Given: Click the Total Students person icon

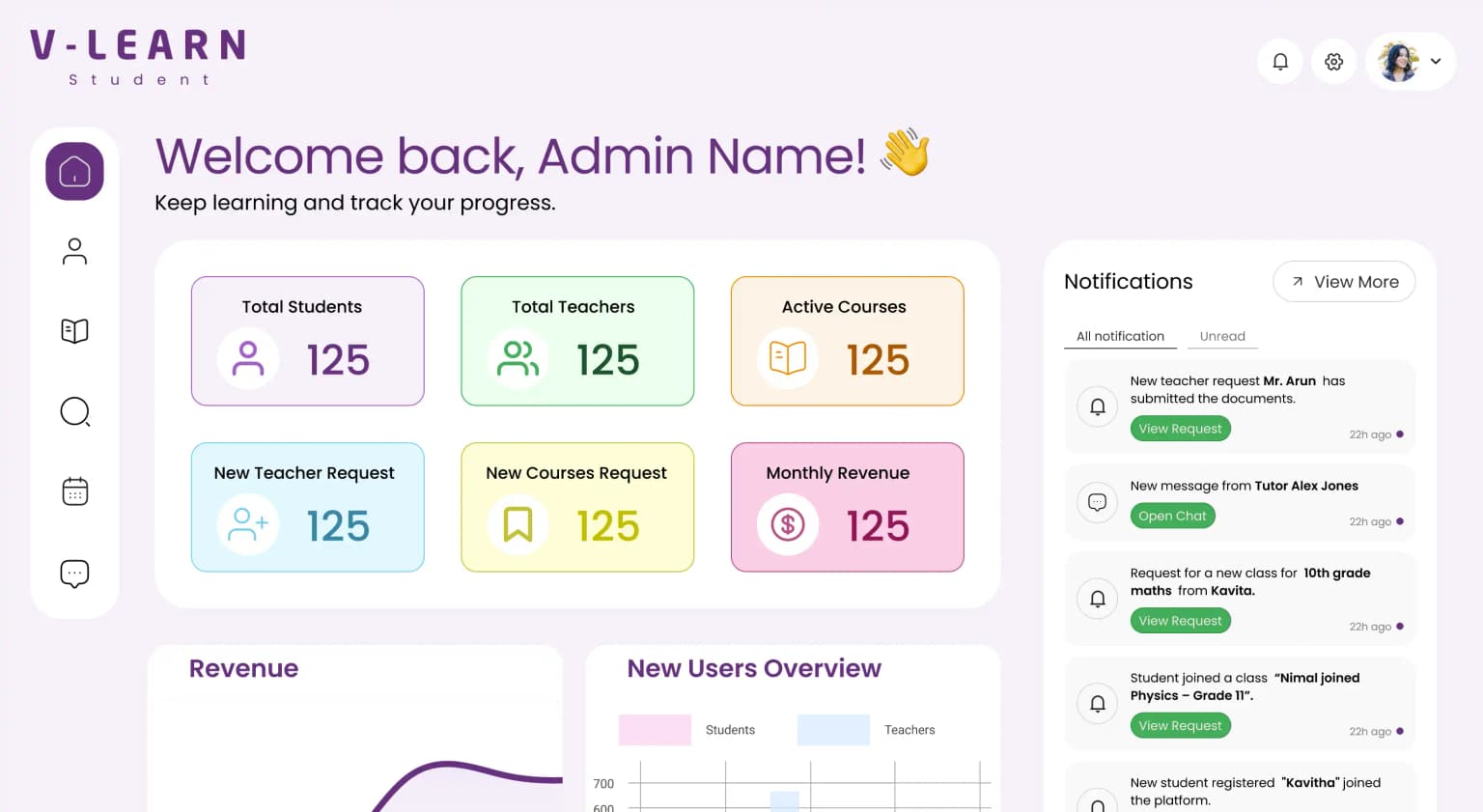Looking at the screenshot, I should point(248,359).
